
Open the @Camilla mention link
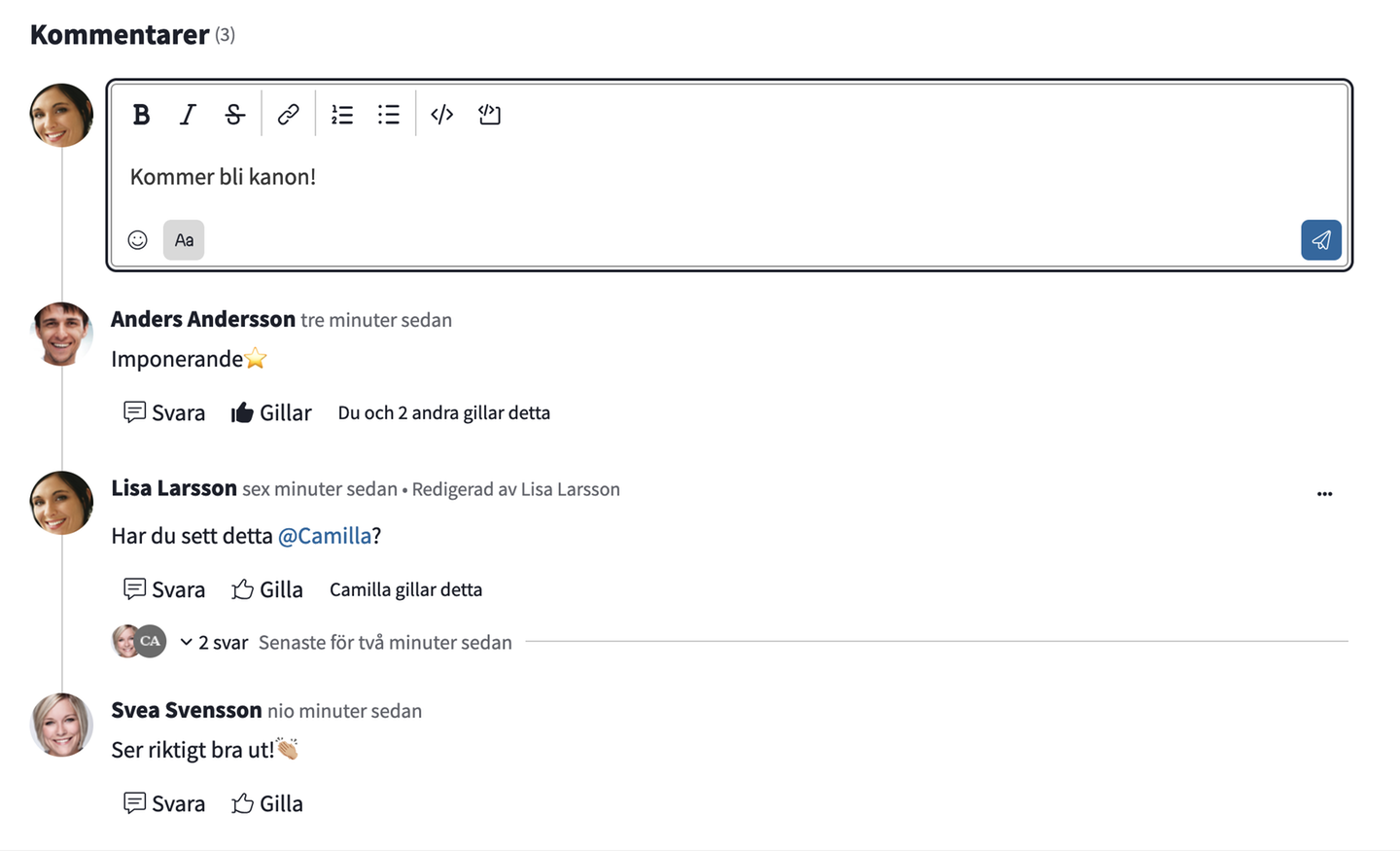coord(325,536)
